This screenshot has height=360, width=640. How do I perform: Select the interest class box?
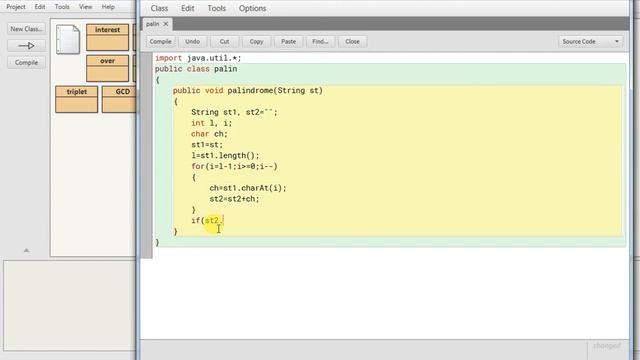[x=107, y=37]
